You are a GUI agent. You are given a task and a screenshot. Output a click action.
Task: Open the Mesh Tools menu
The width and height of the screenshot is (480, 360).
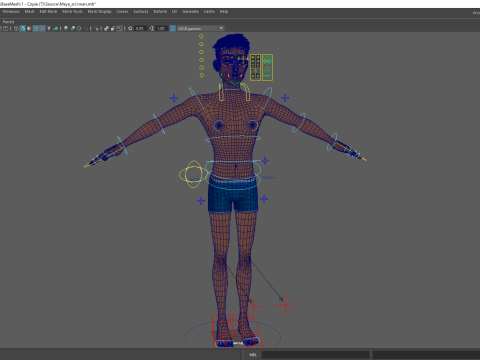tap(72, 11)
